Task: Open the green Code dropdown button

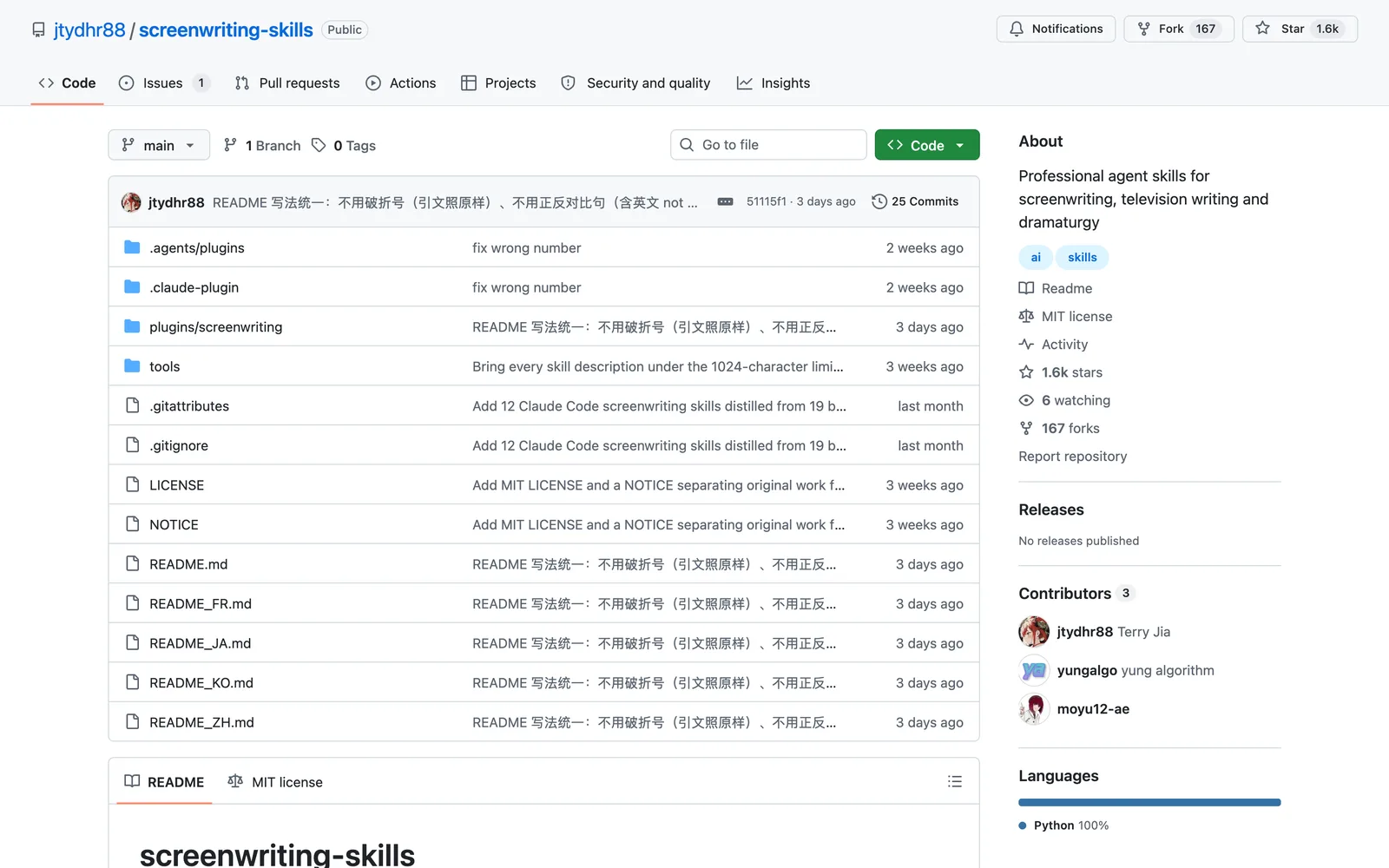Action: pyautogui.click(x=927, y=145)
